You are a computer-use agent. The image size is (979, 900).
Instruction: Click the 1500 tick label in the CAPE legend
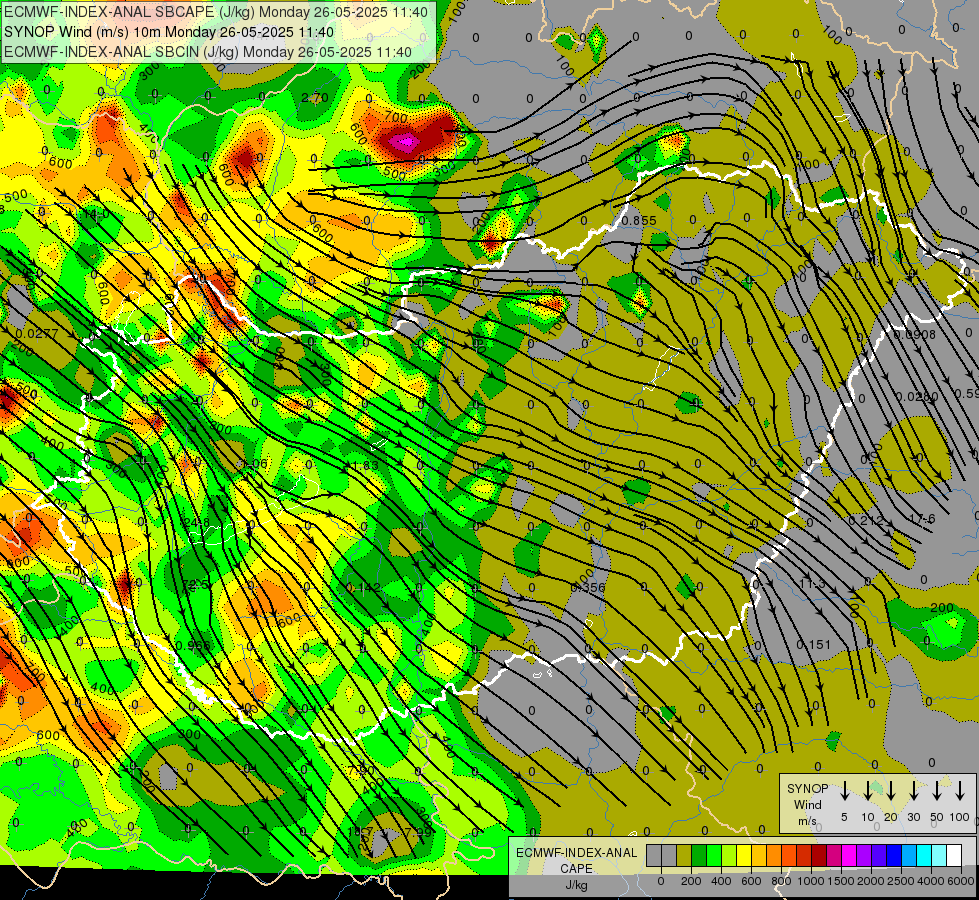[x=841, y=881]
